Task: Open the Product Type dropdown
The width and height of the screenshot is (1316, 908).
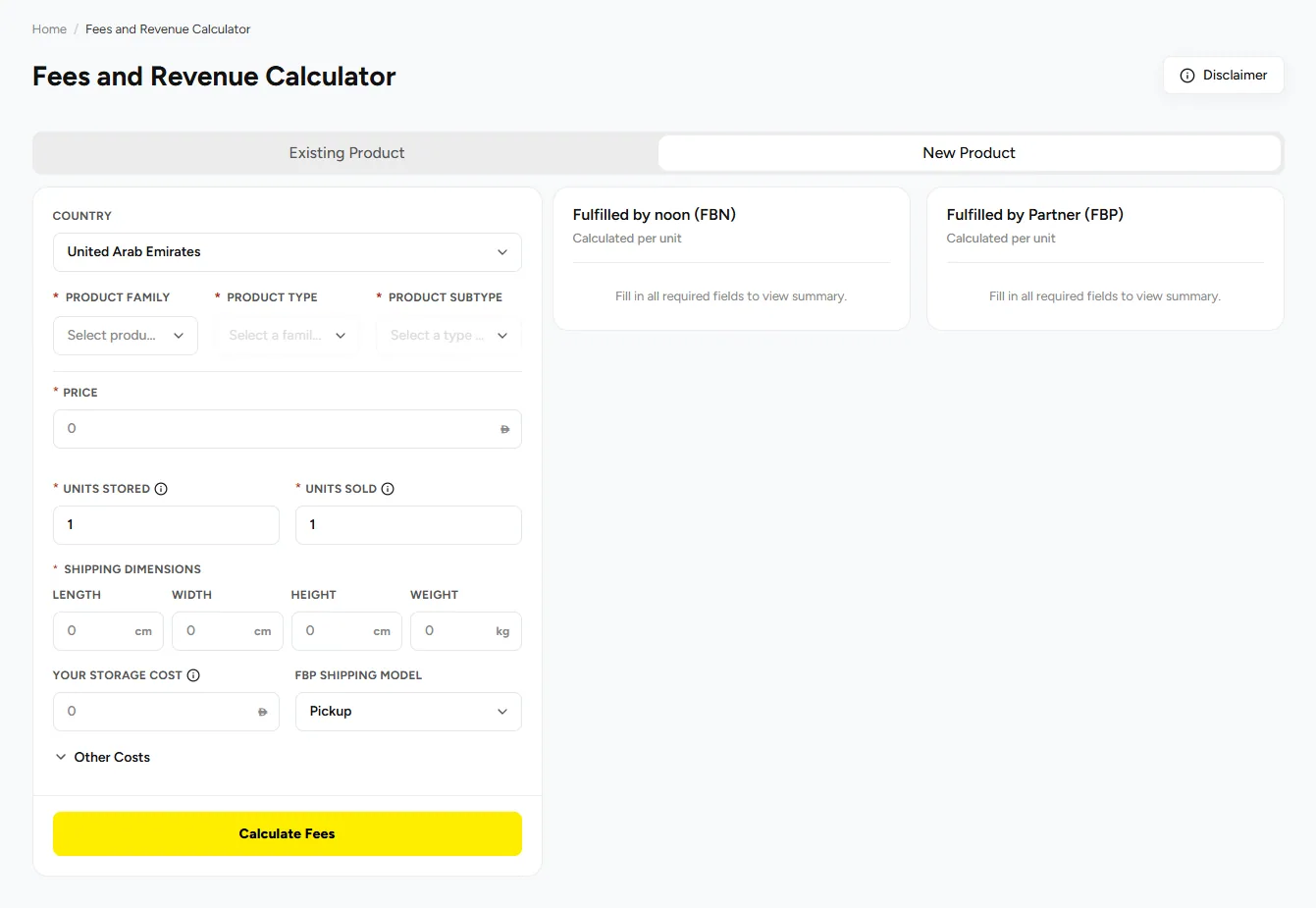Action: (x=288, y=336)
